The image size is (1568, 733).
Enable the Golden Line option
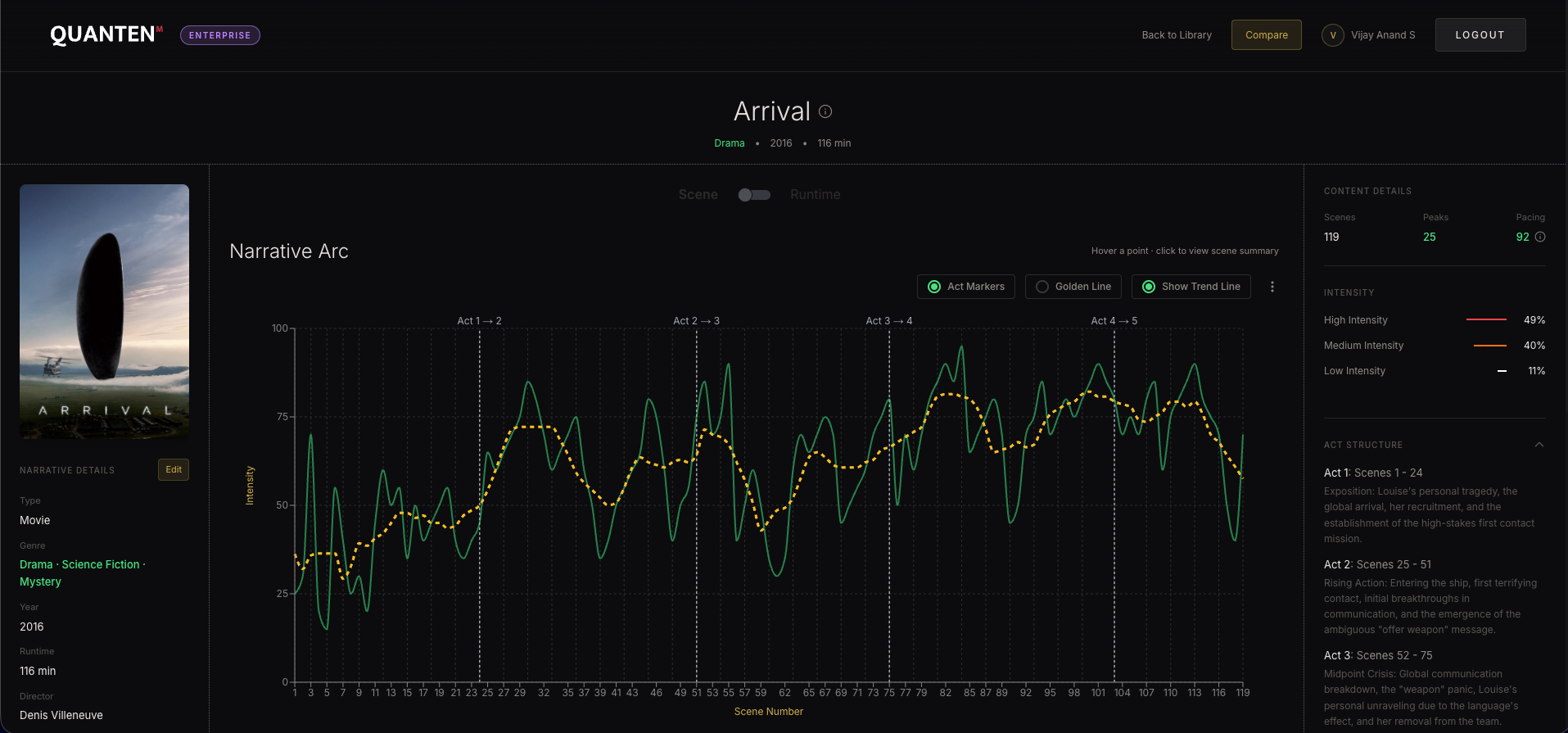(1073, 287)
